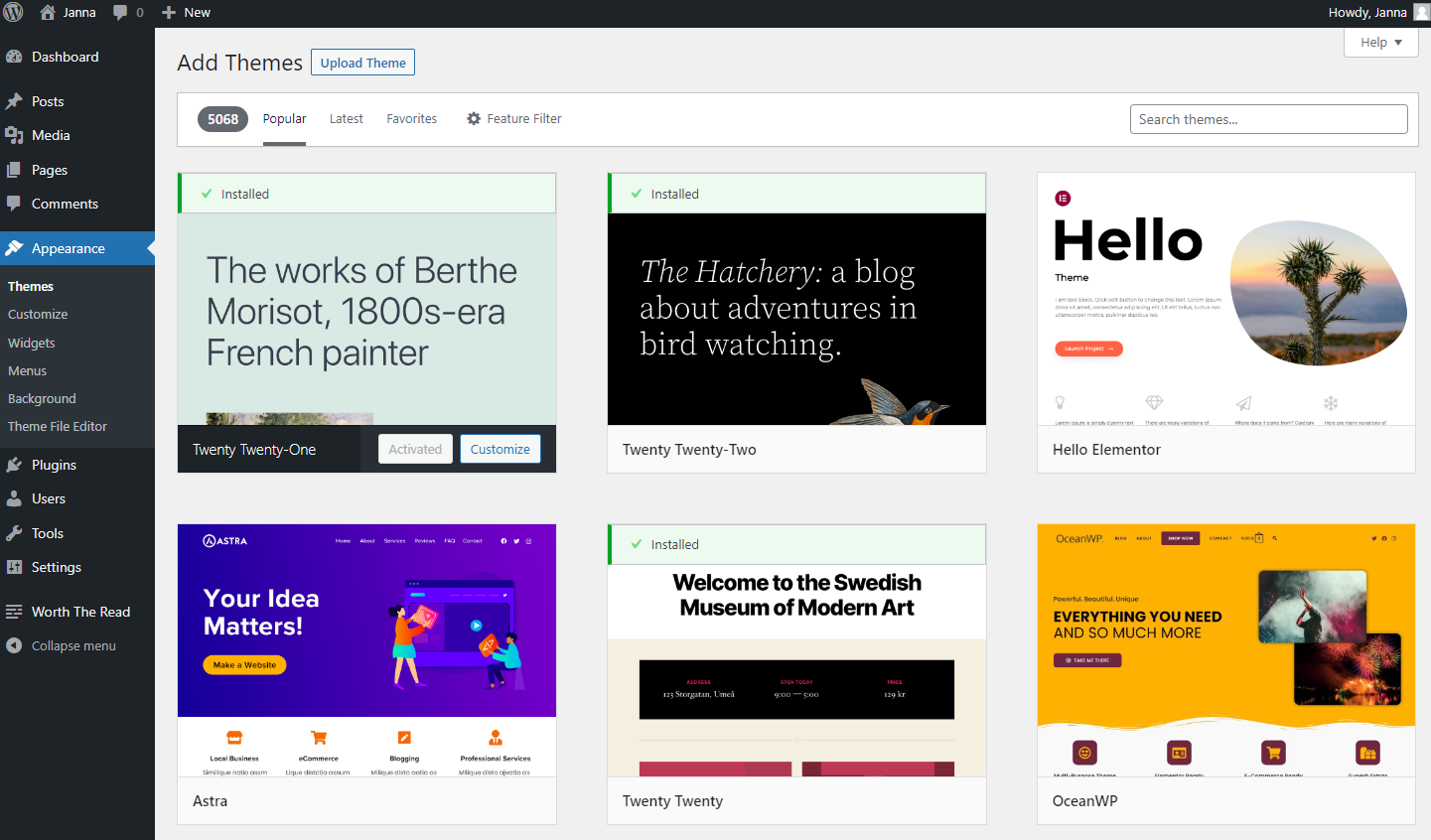Select the Popular themes tab
Screen dimensions: 1431x840
pyautogui.click(x=284, y=118)
